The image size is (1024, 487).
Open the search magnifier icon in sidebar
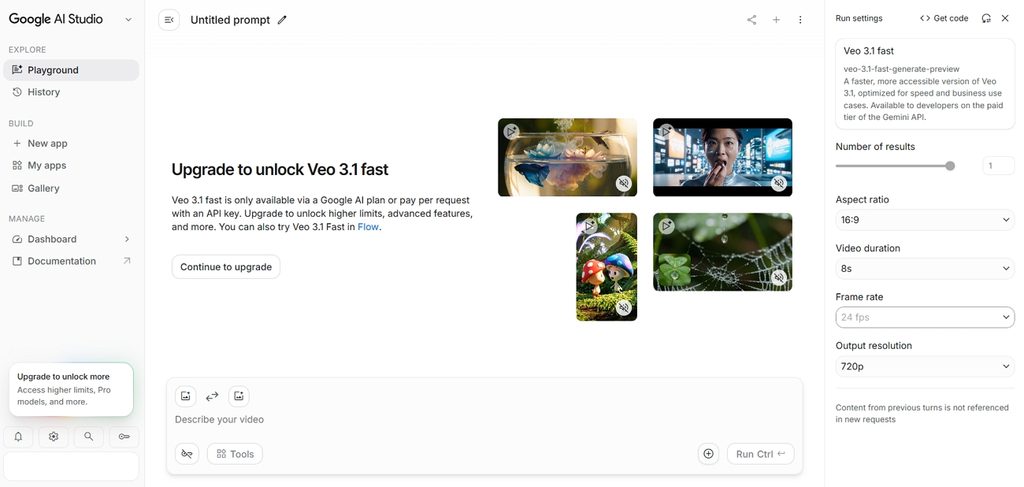(x=89, y=437)
